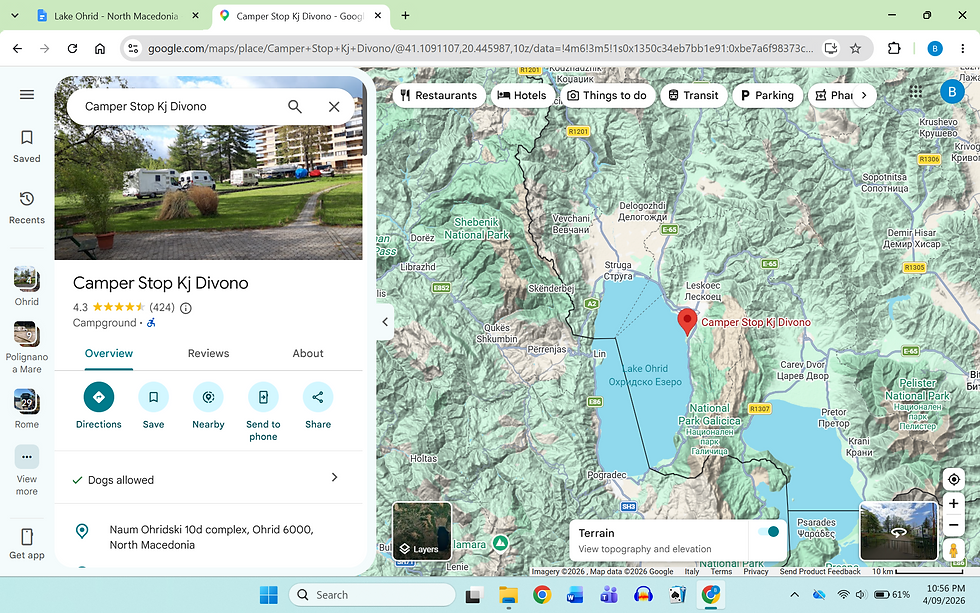Click the taskbar Search box
The image size is (980, 613).
point(372,595)
